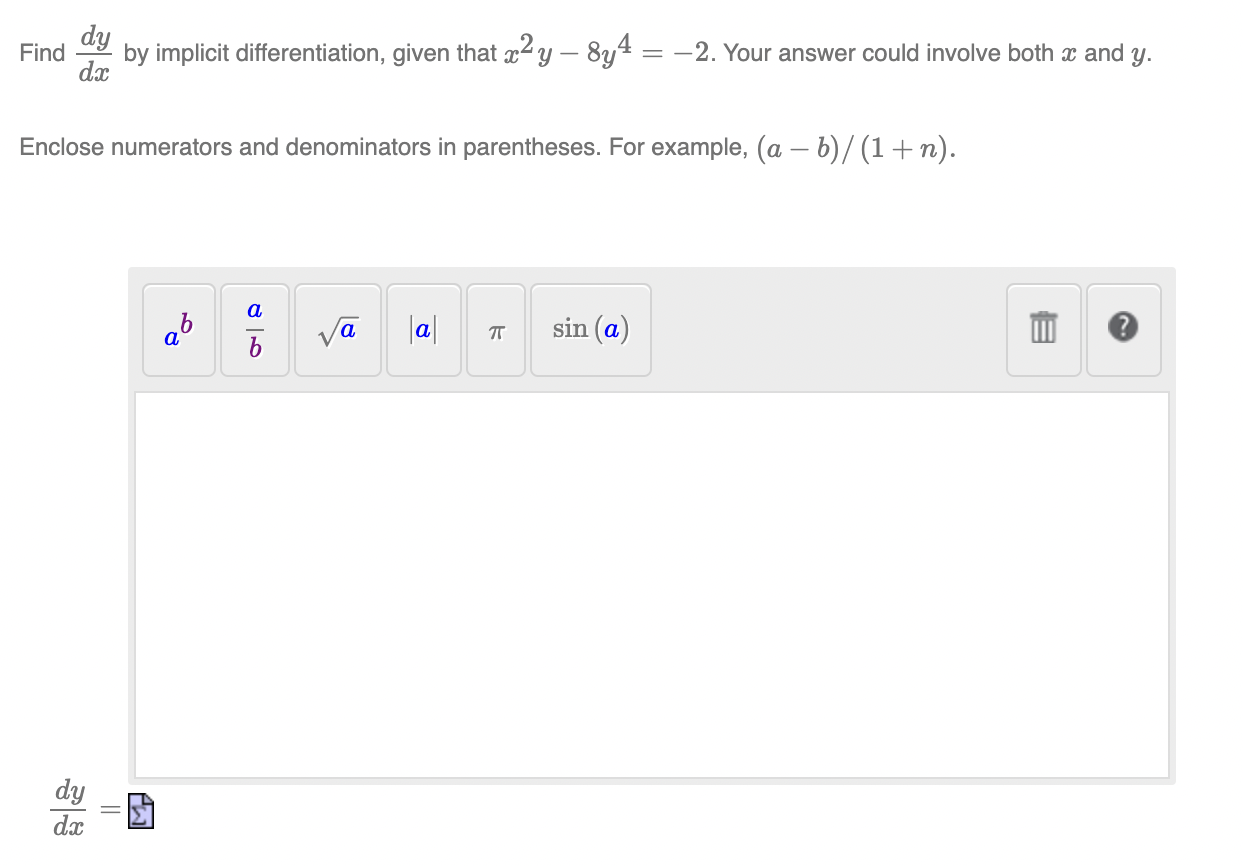
Task: Delete all entered work using the bin button
Action: coord(1043,330)
